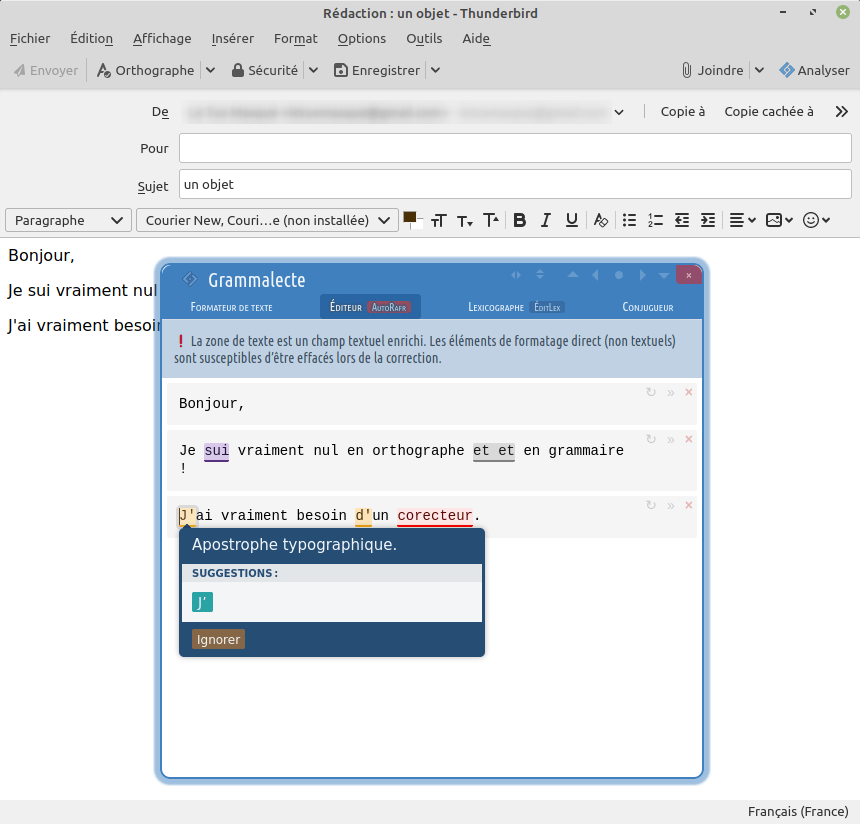Image resolution: width=860 pixels, height=824 pixels.
Task: Open the Édition menu
Action: pyautogui.click(x=92, y=38)
